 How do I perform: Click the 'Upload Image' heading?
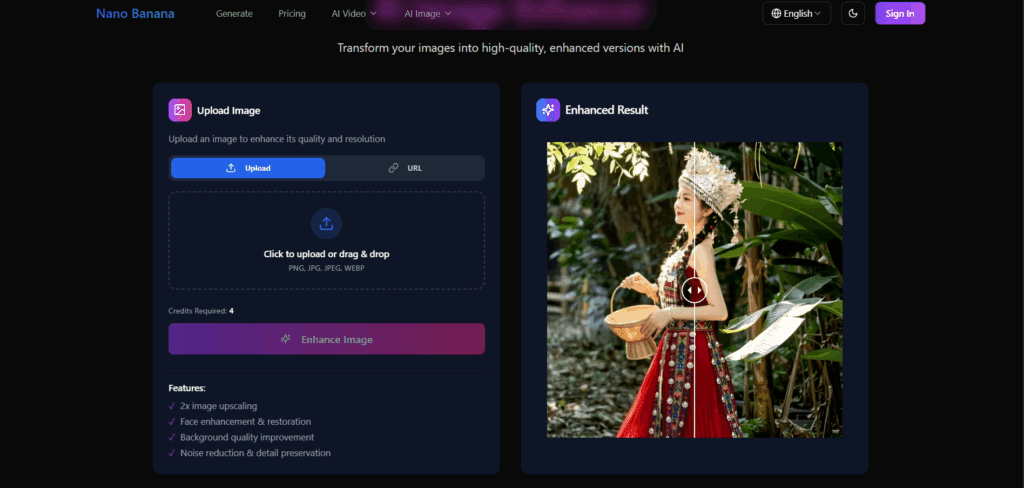coord(229,110)
